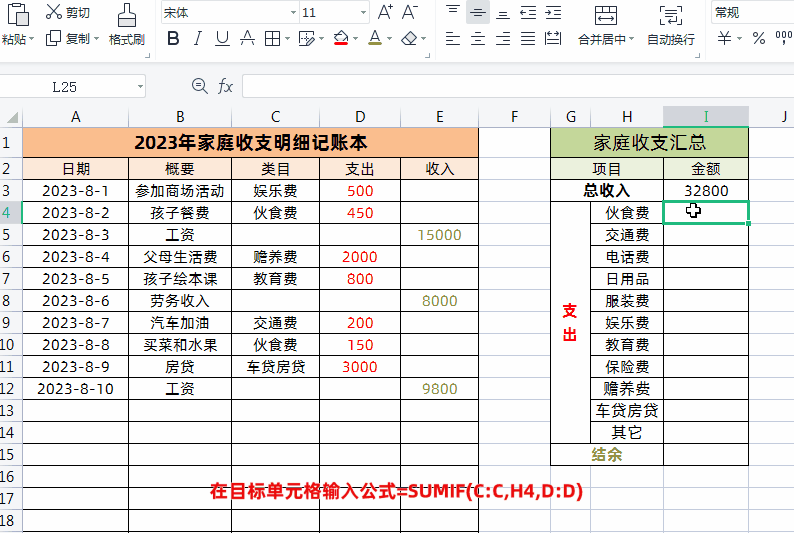Open clipboard dialog launcher corner icon
The height and width of the screenshot is (533, 794).
[x=148, y=56]
